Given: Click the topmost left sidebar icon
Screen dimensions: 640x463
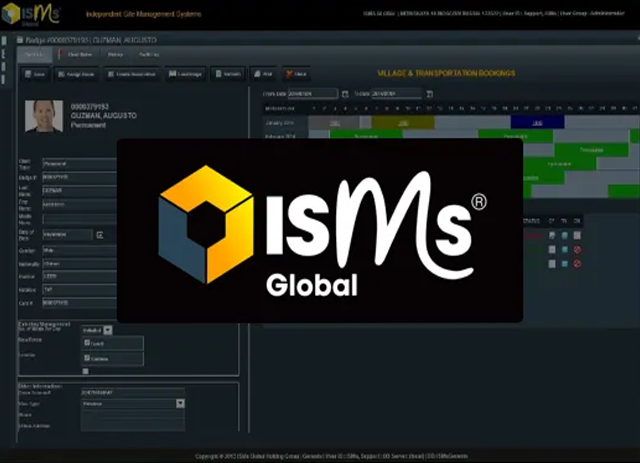Looking at the screenshot, I should pos(4,41).
